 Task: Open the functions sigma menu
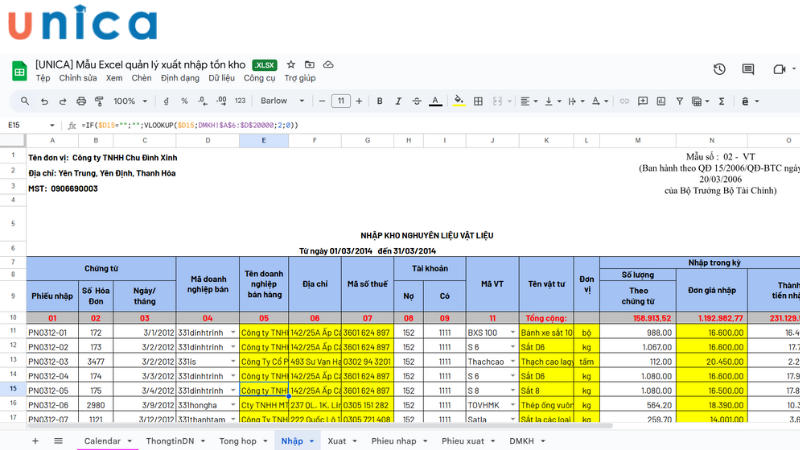pos(721,101)
